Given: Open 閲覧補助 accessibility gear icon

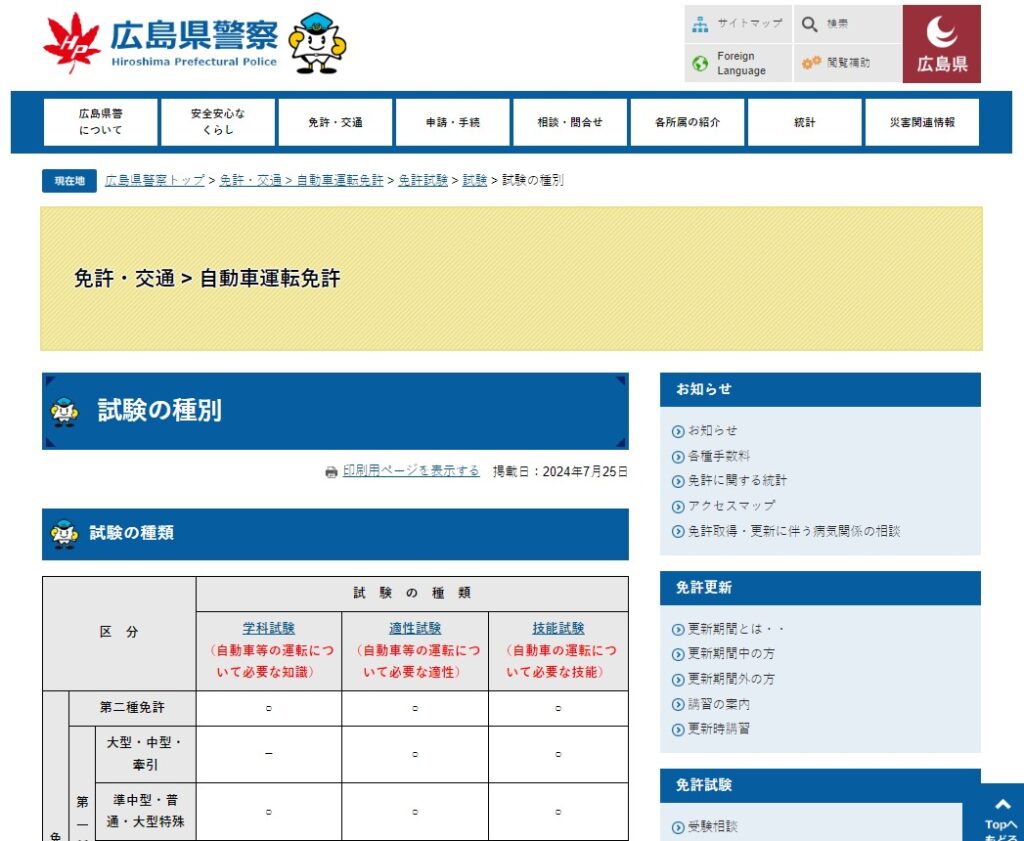Looking at the screenshot, I should coord(810,63).
